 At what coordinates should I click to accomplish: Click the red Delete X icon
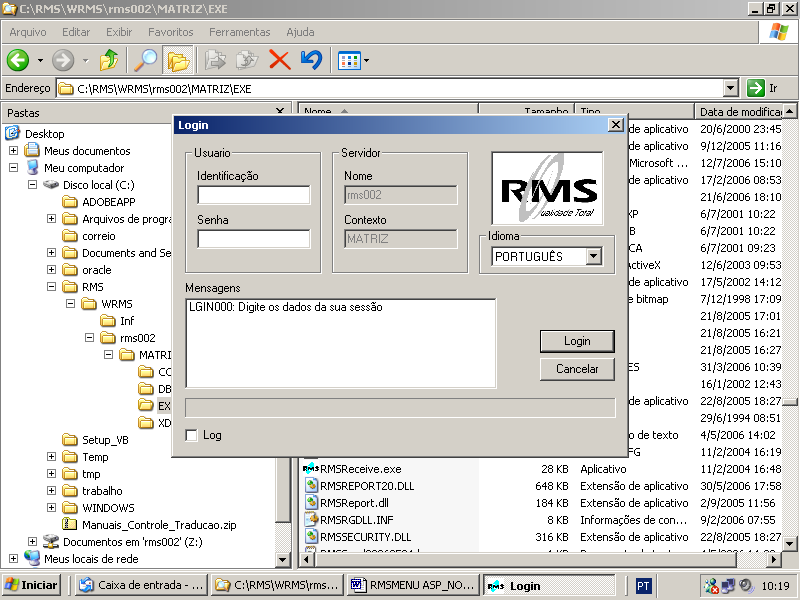(280, 60)
